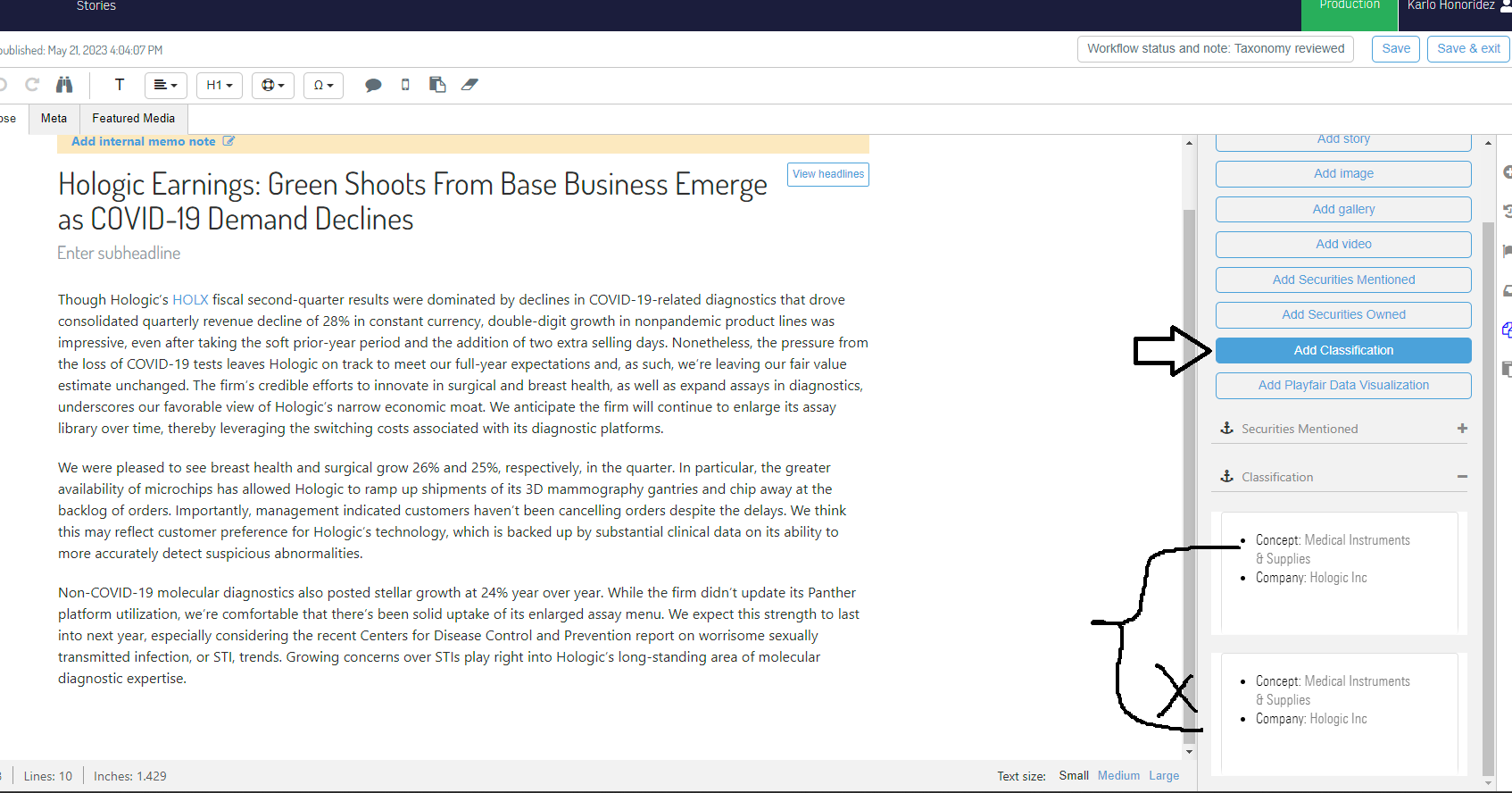
Task: Click Add Playfair Data Visualization button
Action: [1343, 385]
